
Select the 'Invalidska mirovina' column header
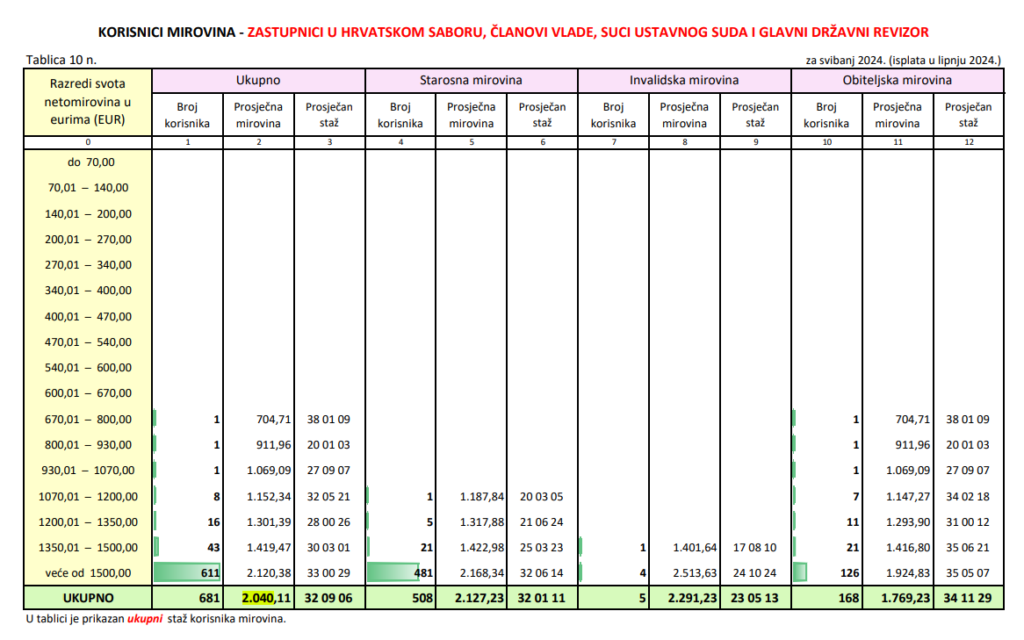[684, 80]
